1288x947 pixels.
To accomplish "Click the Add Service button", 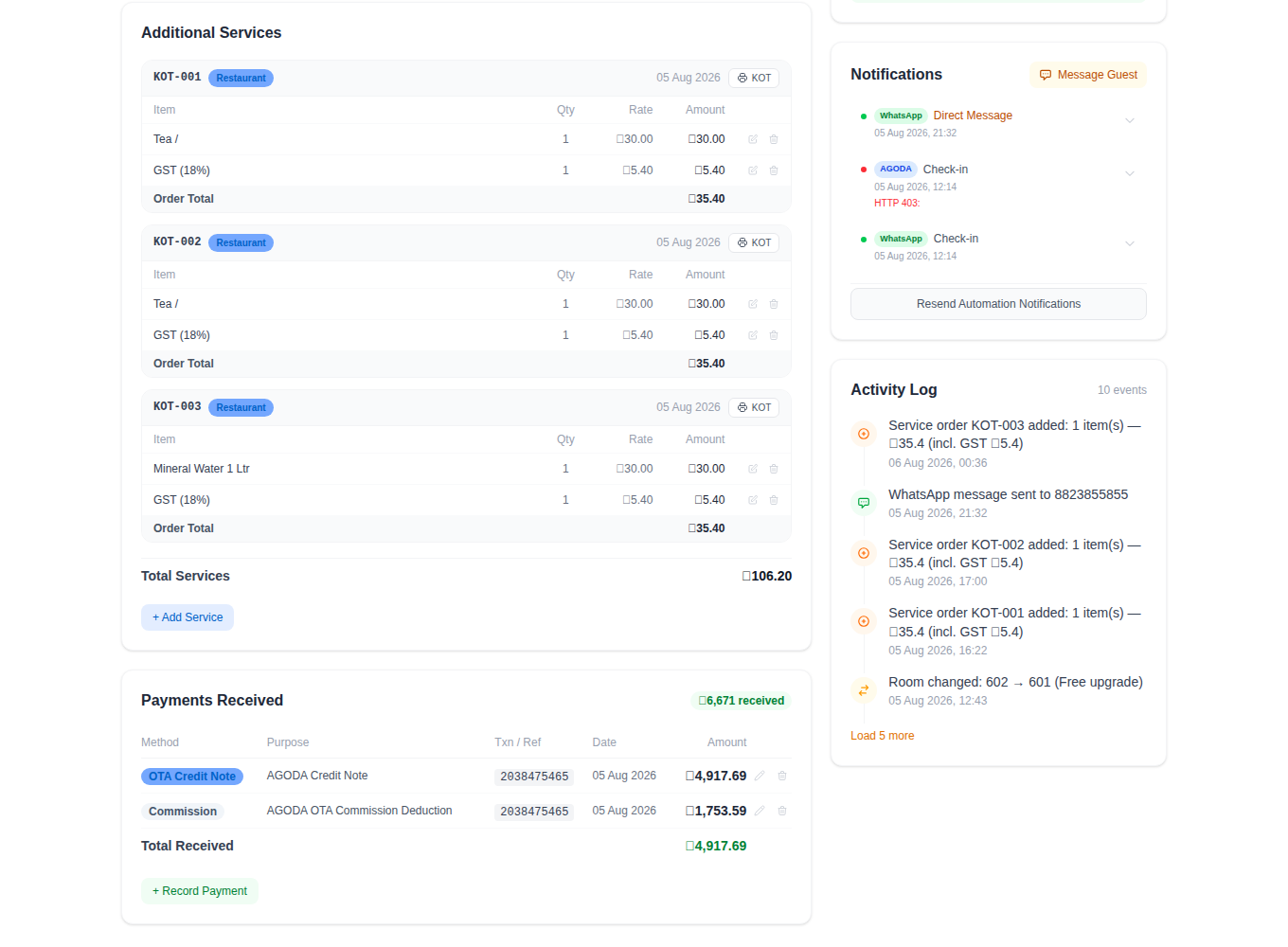I will click(x=188, y=617).
